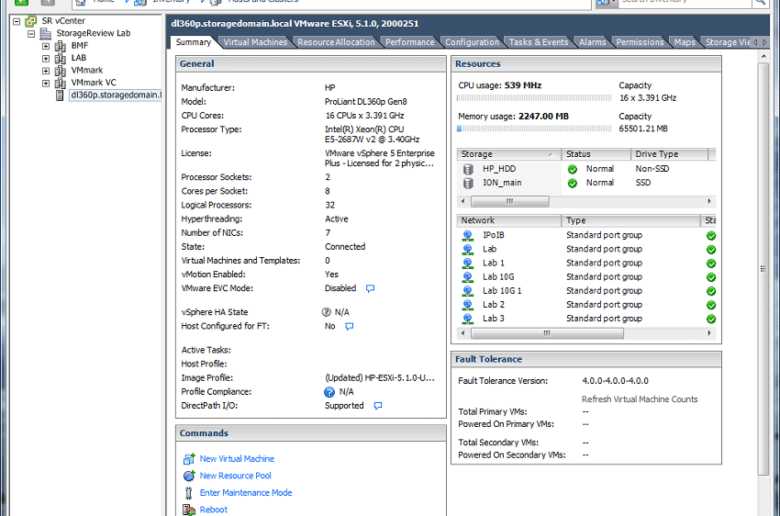
Task: Click the ION_main datastore icon
Action: (468, 183)
